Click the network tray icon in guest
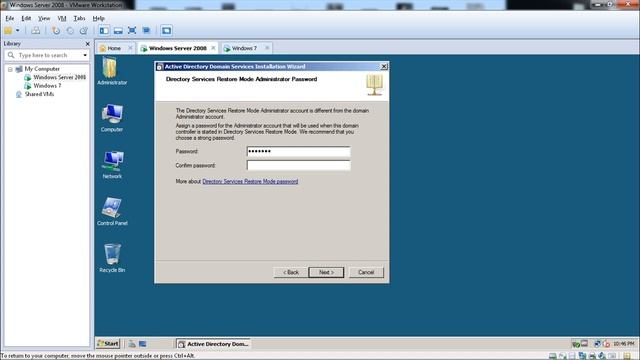The height and width of the screenshot is (360, 640). [x=597, y=344]
